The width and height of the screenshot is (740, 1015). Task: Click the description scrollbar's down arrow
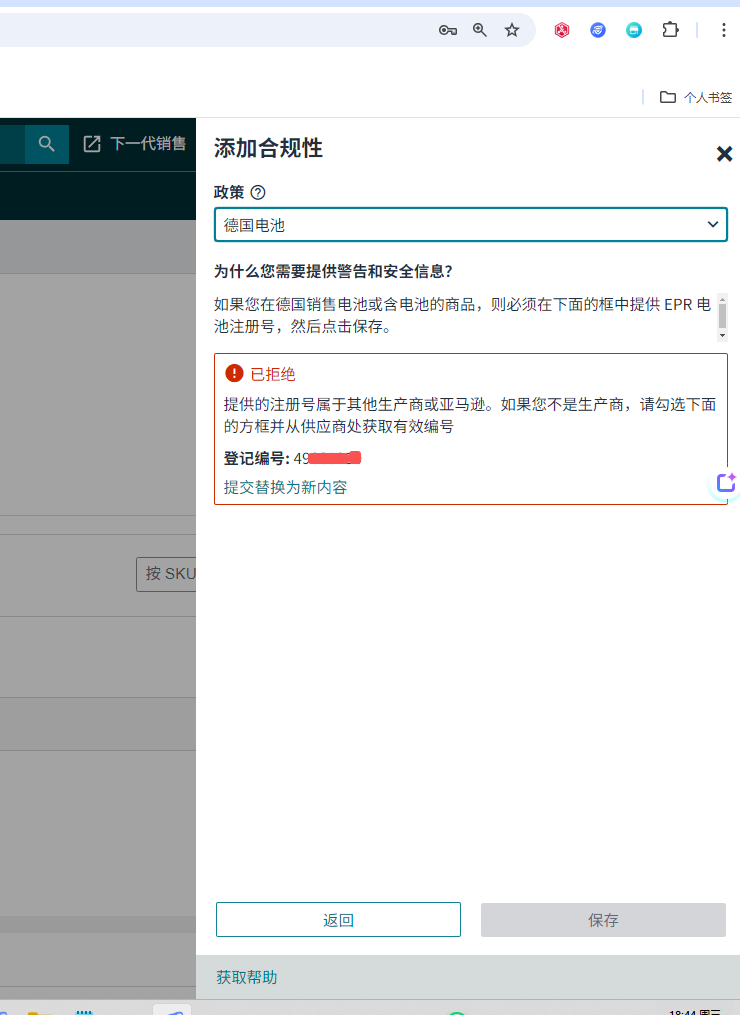coord(722,336)
